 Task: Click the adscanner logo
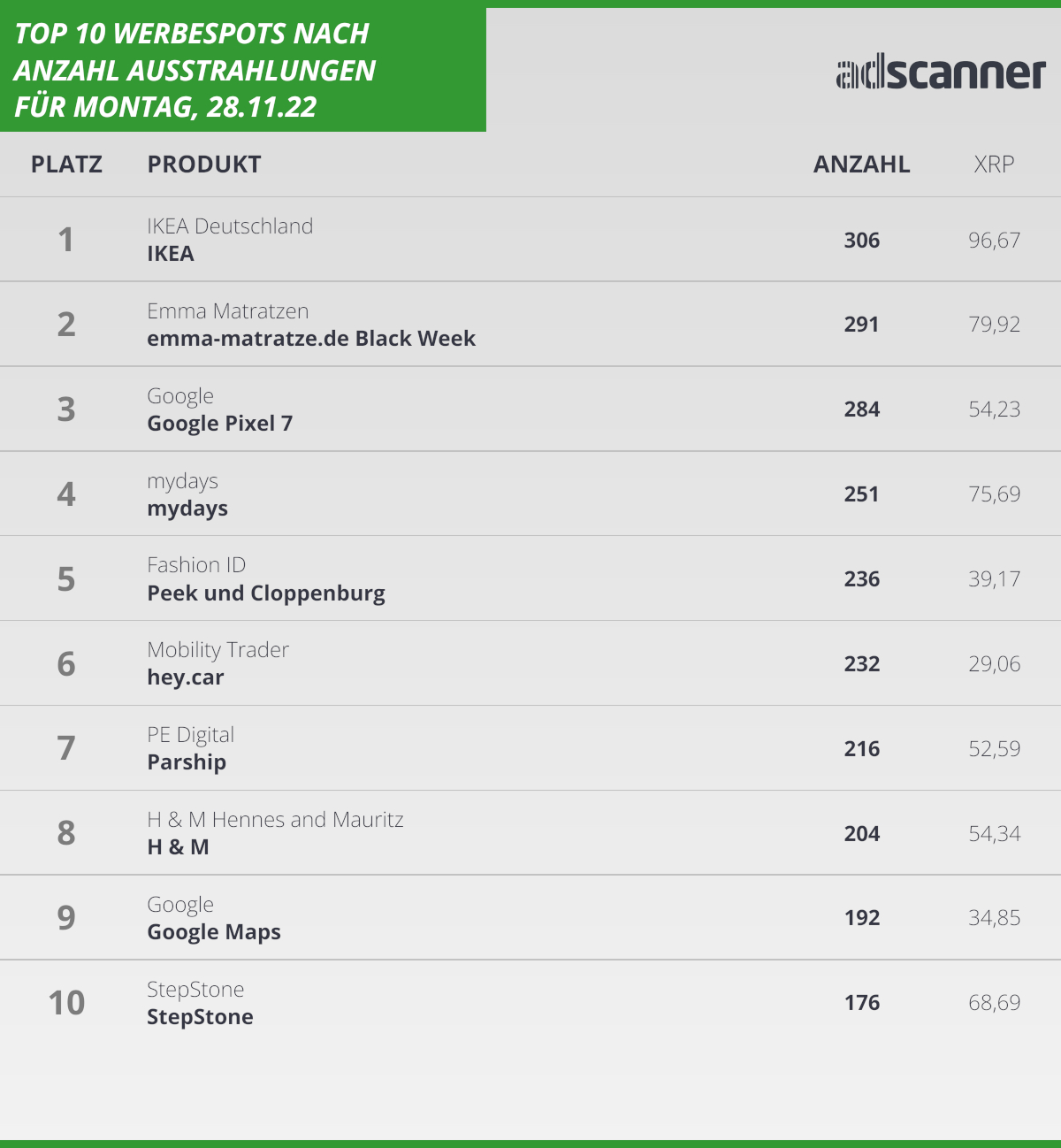[941, 73]
